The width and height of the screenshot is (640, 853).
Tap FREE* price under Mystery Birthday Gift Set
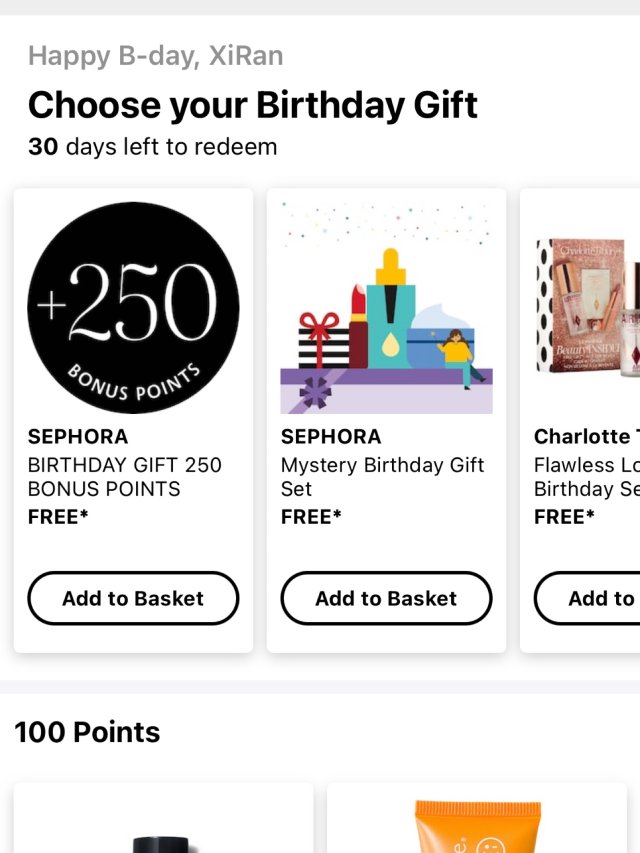coord(311,517)
